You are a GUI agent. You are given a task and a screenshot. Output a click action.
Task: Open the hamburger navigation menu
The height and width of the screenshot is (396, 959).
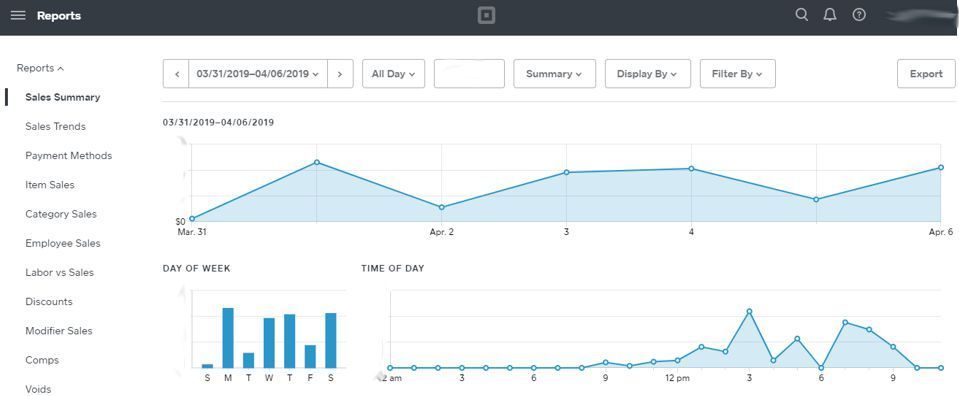click(18, 16)
